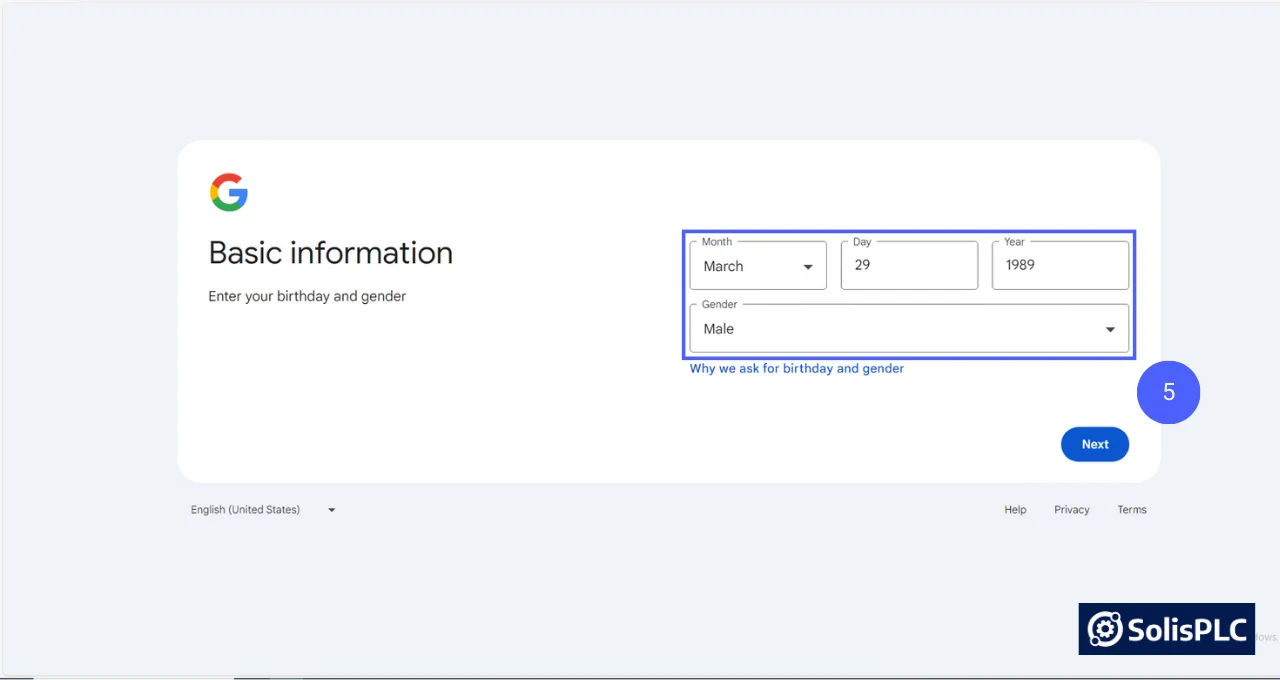
Task: Open 'Why we ask for birthday and gender' link
Action: [x=797, y=369]
